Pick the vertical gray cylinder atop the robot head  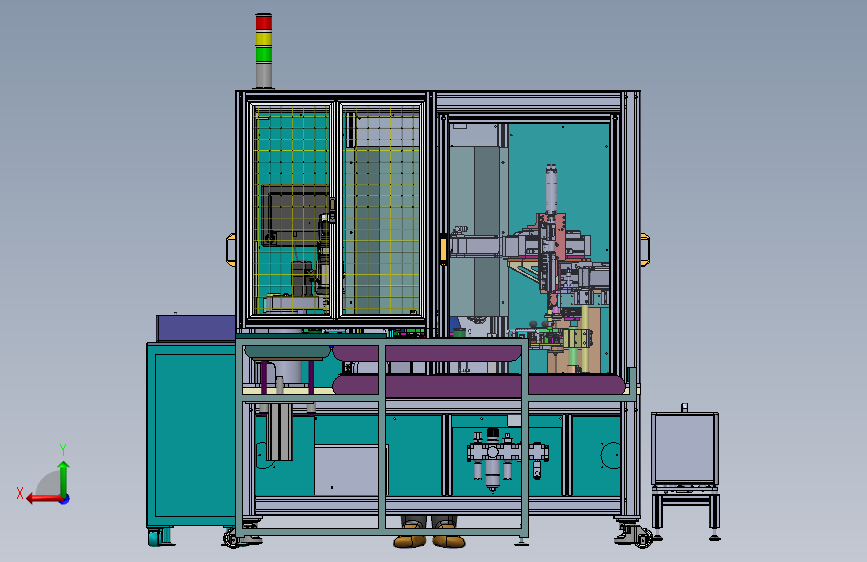coord(551,189)
